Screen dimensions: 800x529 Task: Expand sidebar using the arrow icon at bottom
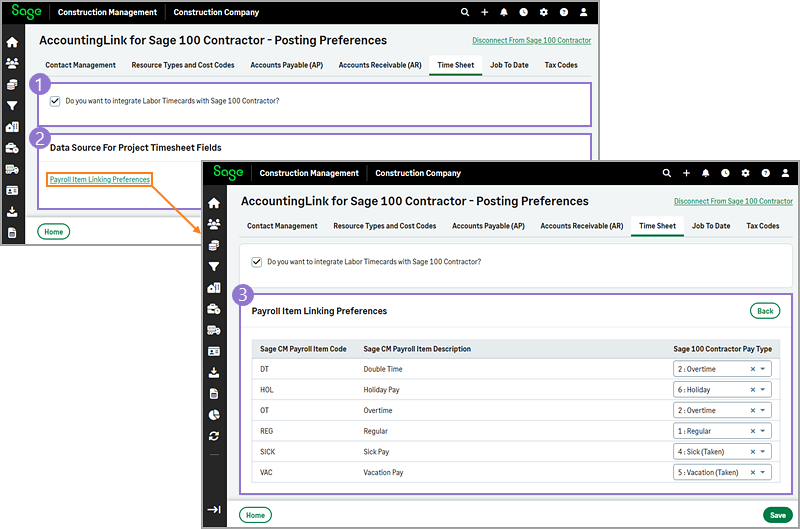pyautogui.click(x=214, y=510)
